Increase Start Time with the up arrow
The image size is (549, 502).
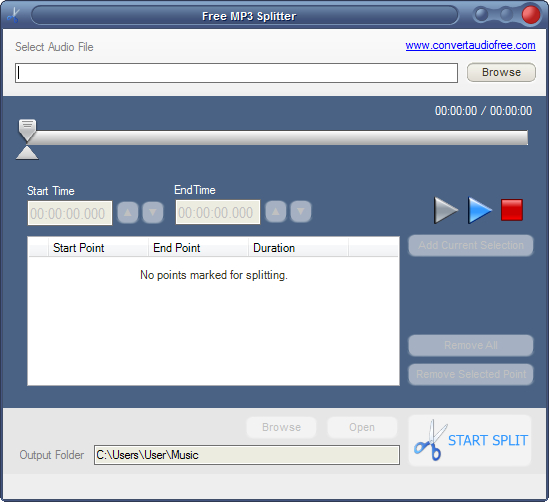click(x=128, y=212)
